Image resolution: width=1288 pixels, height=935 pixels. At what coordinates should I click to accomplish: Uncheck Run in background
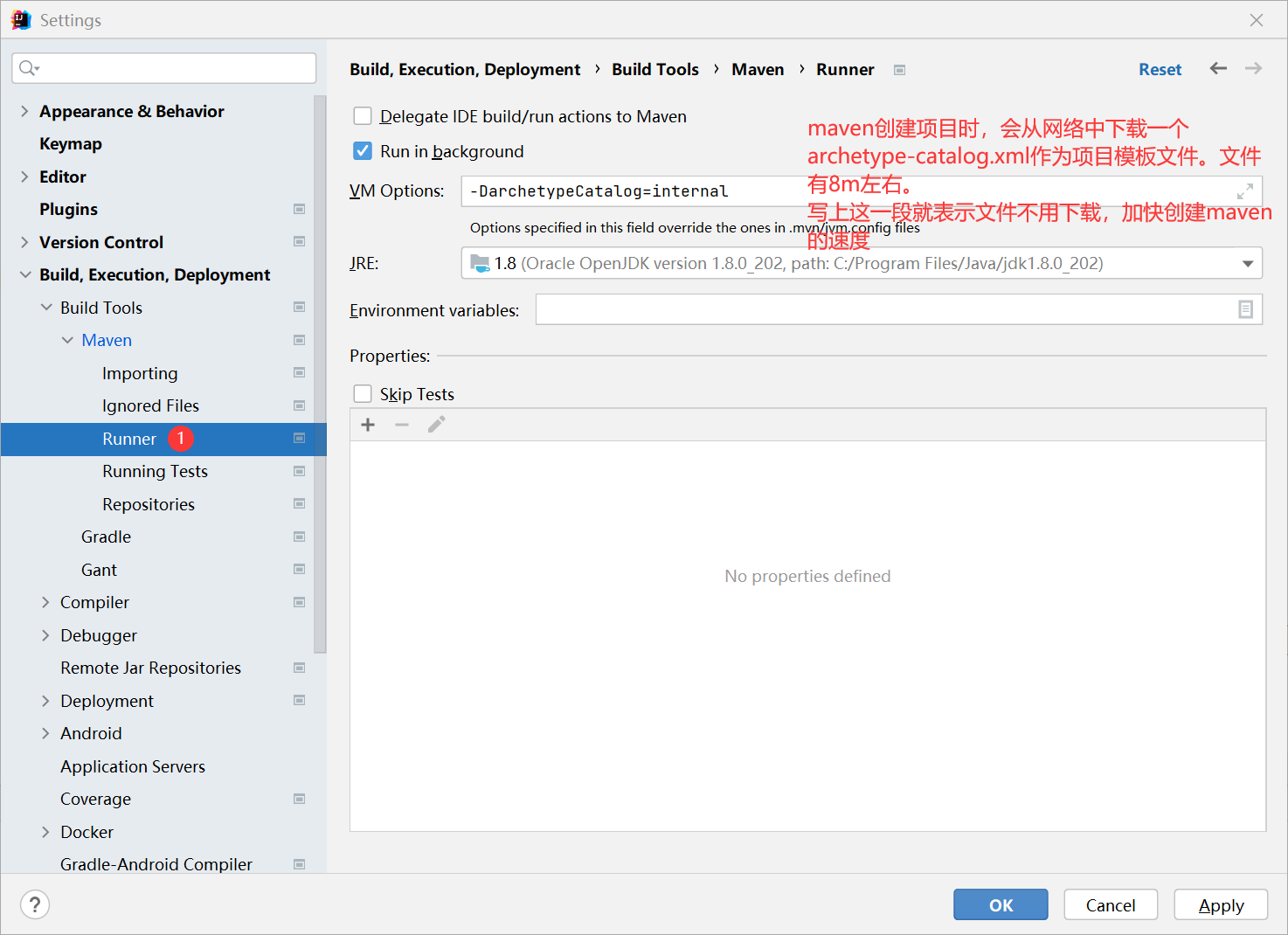click(363, 151)
